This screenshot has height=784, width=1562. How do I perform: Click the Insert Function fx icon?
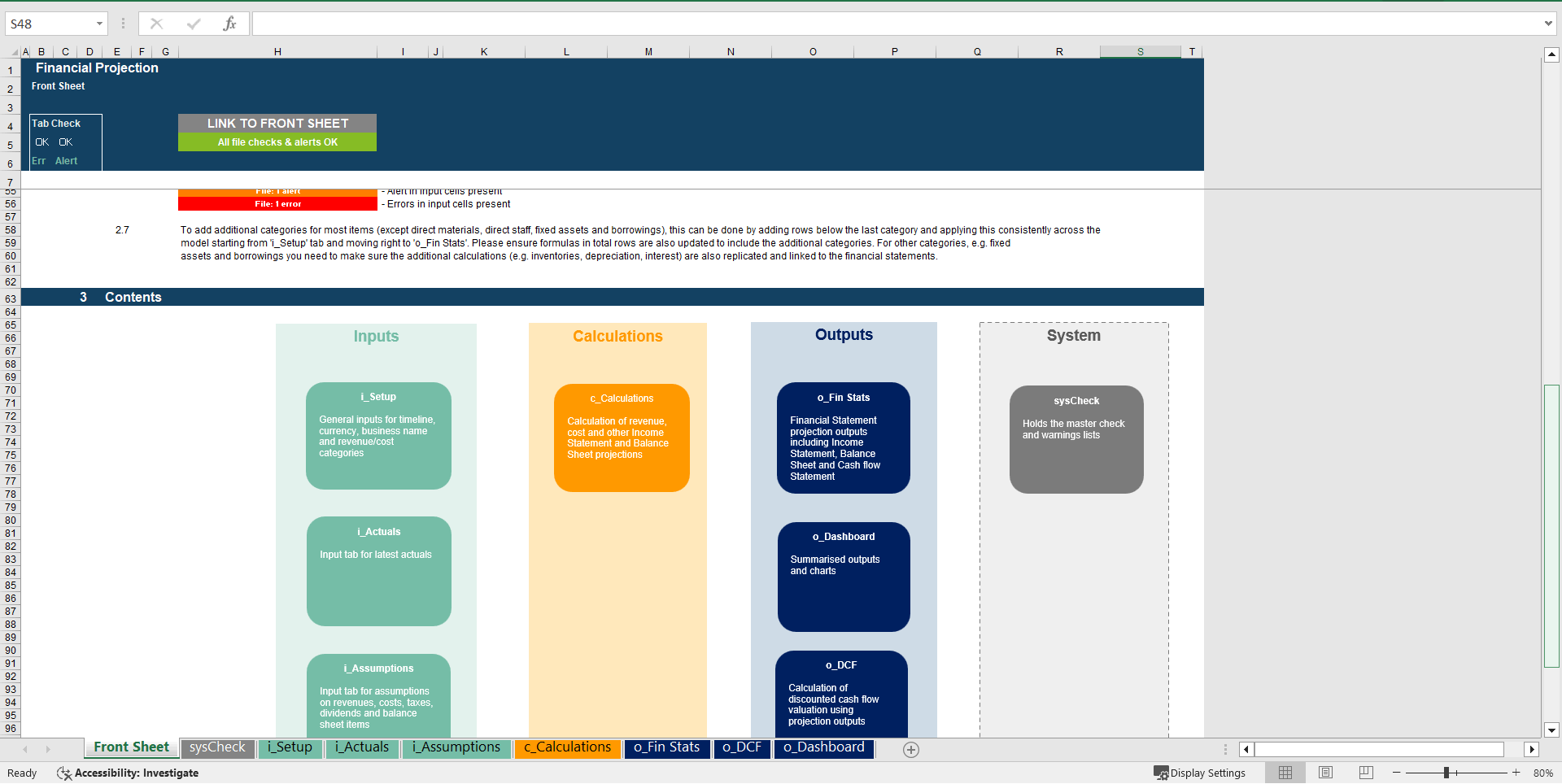[x=229, y=24]
